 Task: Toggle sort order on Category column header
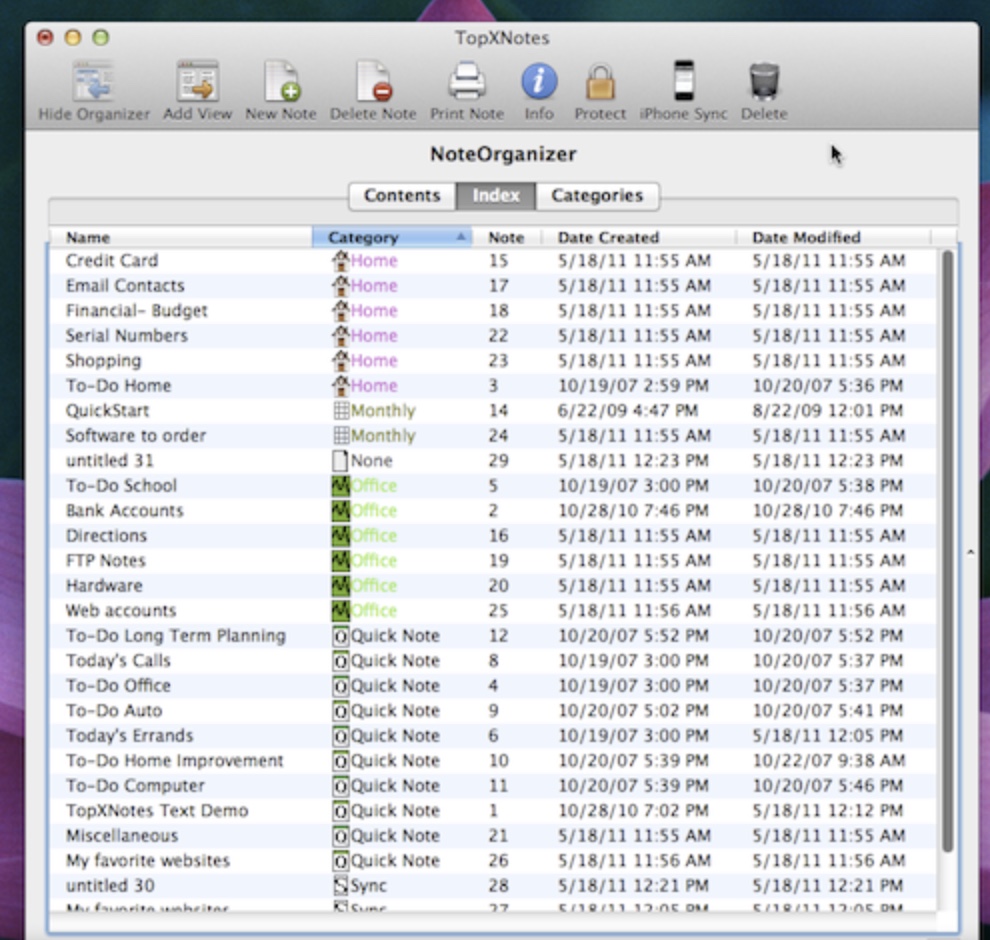(390, 238)
